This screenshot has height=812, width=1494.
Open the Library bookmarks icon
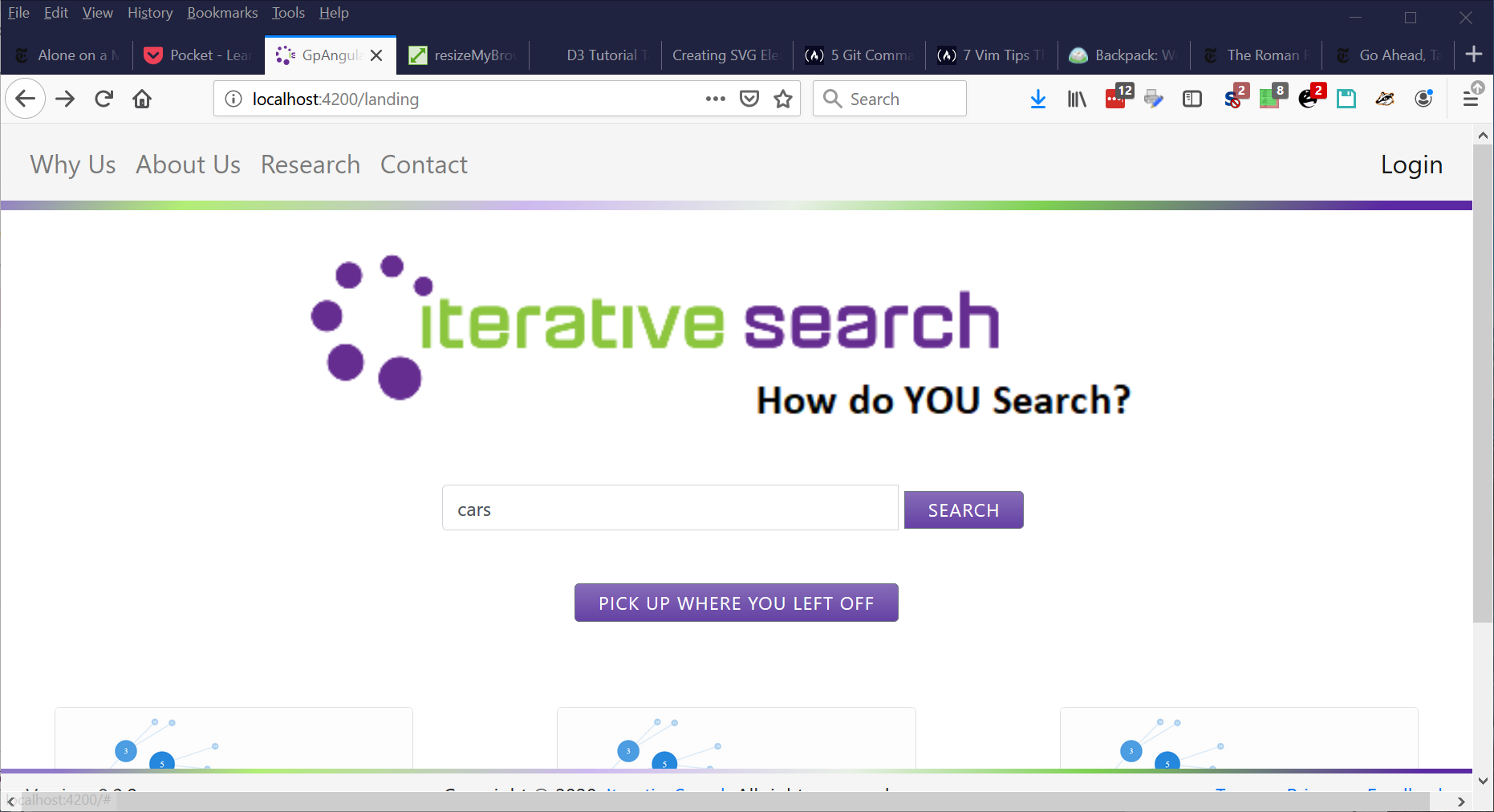1077,99
